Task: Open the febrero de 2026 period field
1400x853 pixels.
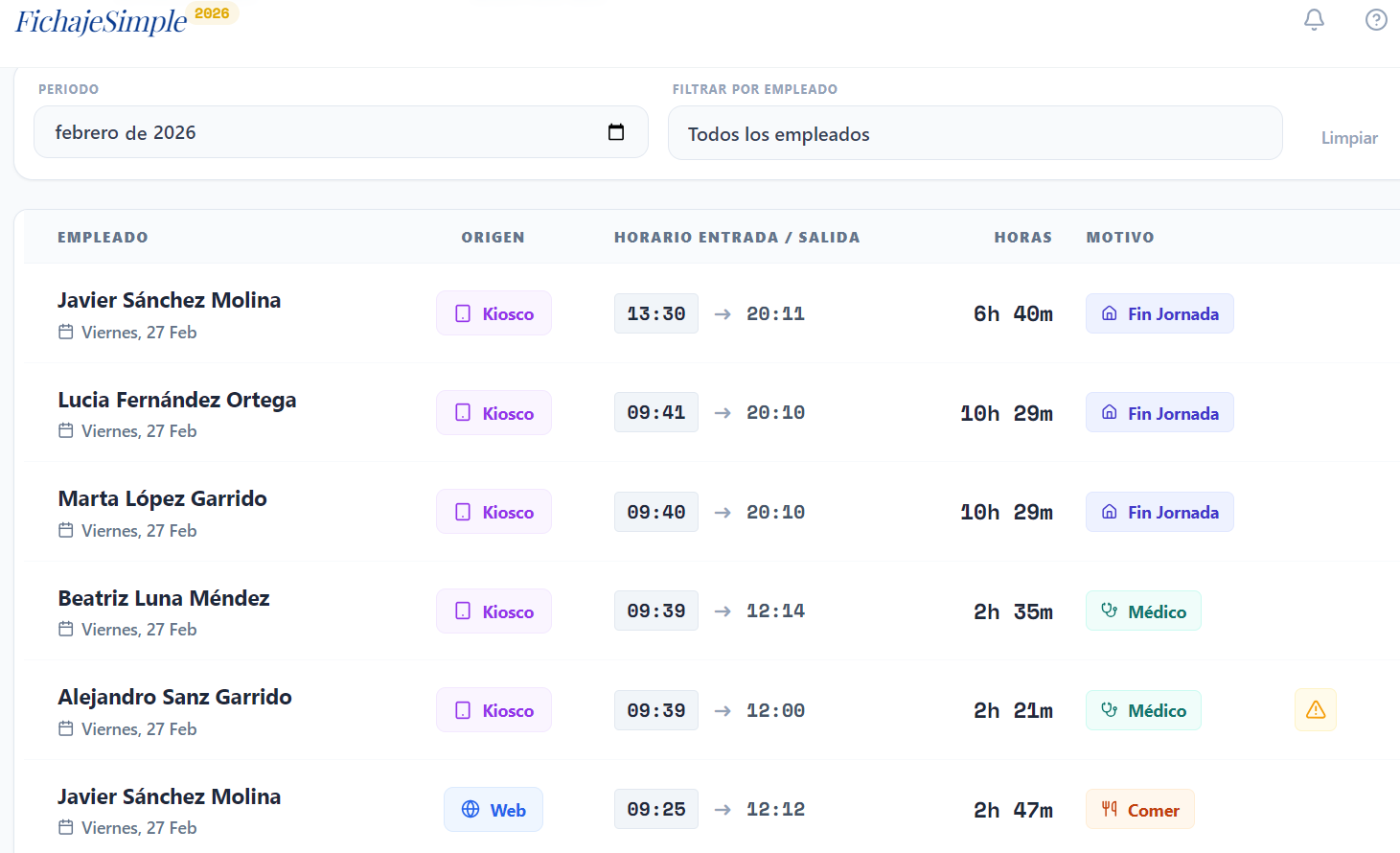Action: coord(326,132)
